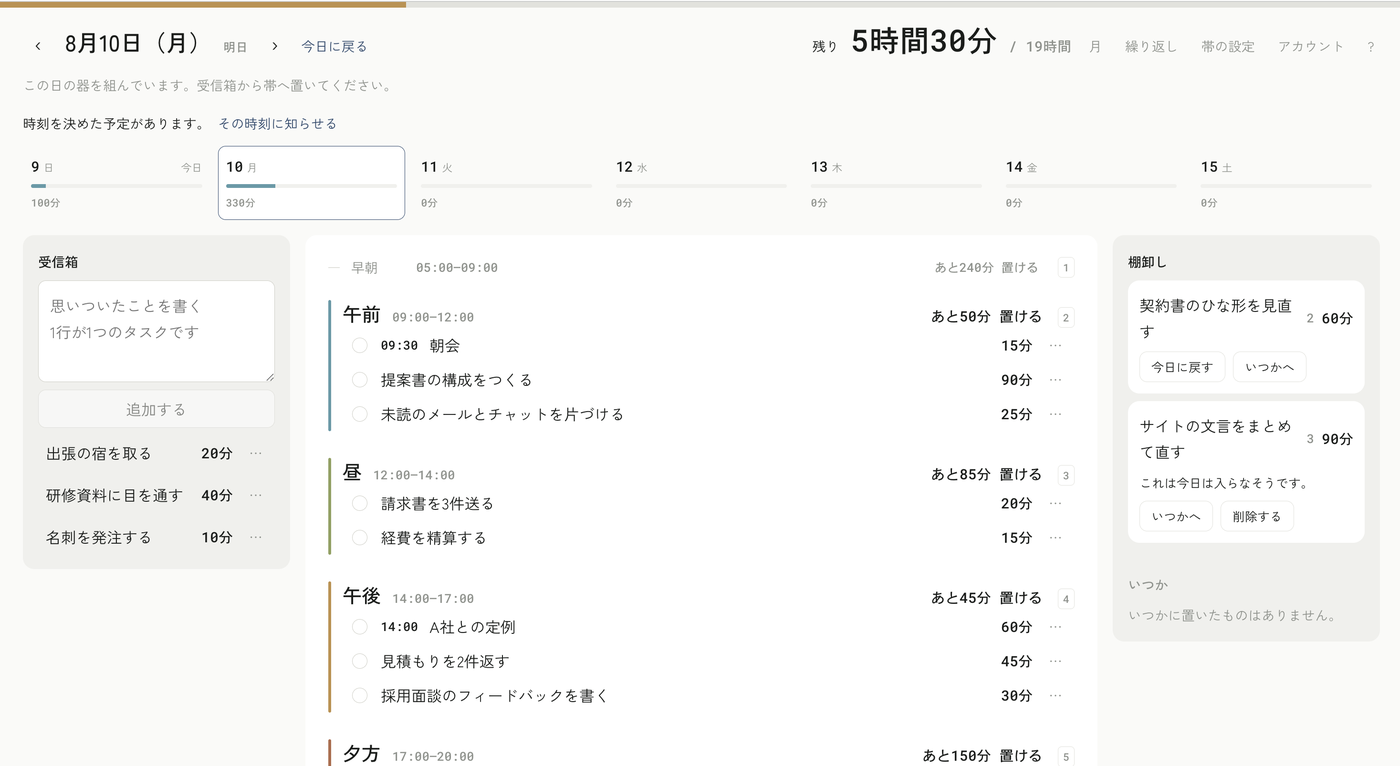Open options menu for 提案書の構成をつくる
The image size is (1400, 766).
tap(1055, 380)
